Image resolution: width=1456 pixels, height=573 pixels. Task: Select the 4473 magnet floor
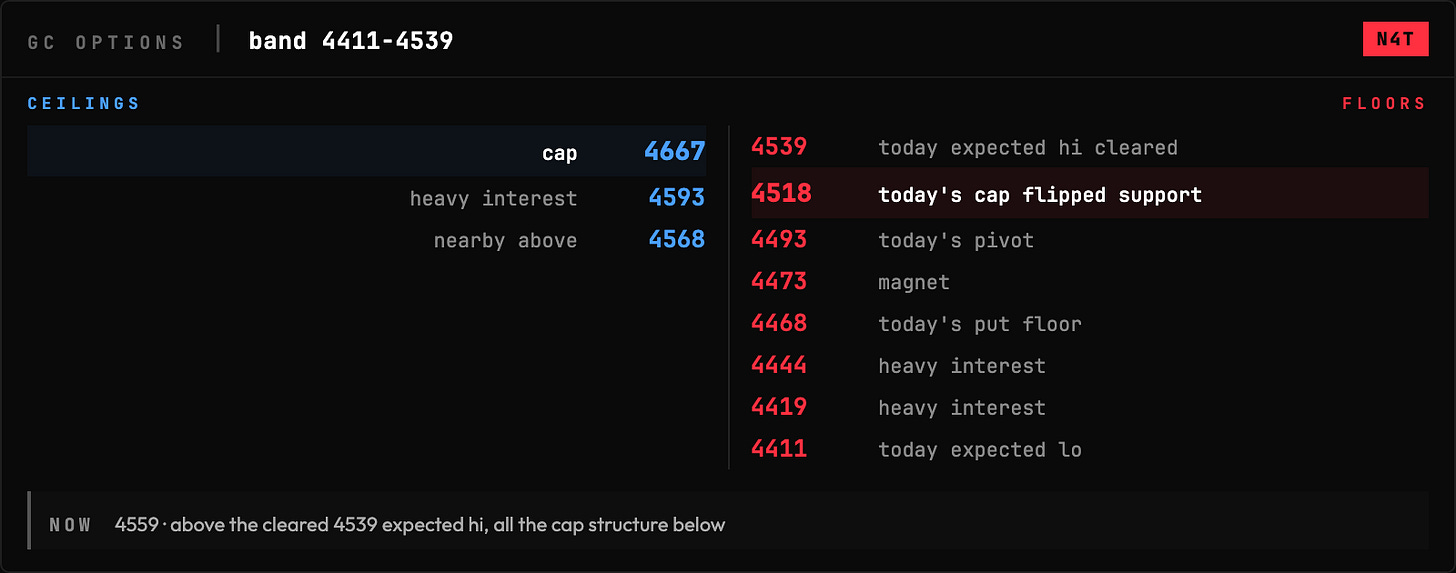1090,282
